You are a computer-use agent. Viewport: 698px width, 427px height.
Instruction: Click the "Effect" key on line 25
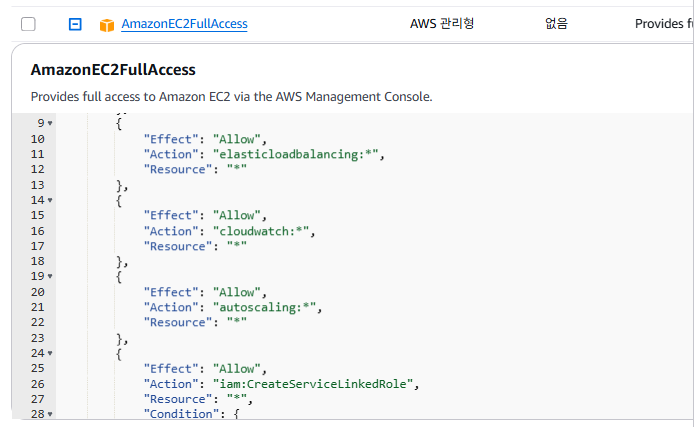(171, 369)
